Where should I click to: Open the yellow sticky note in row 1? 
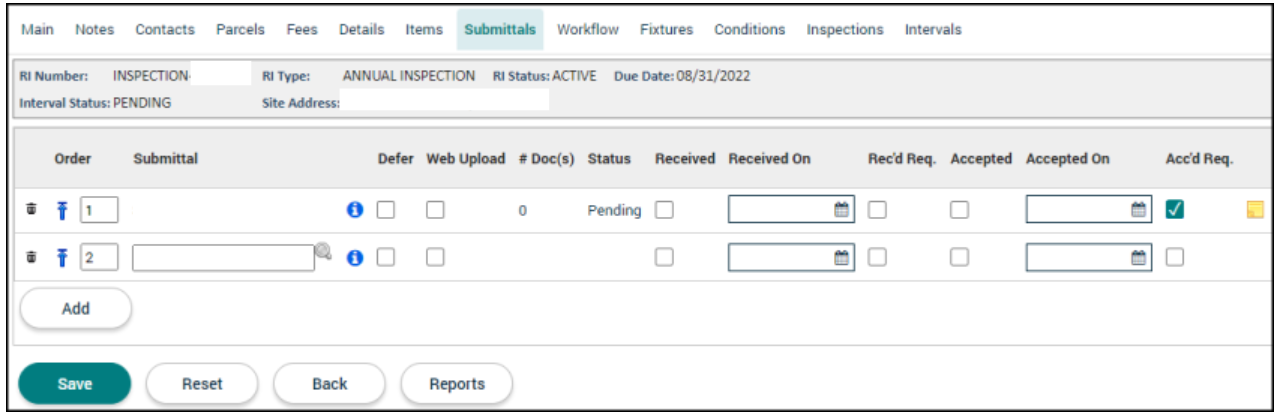1254,210
